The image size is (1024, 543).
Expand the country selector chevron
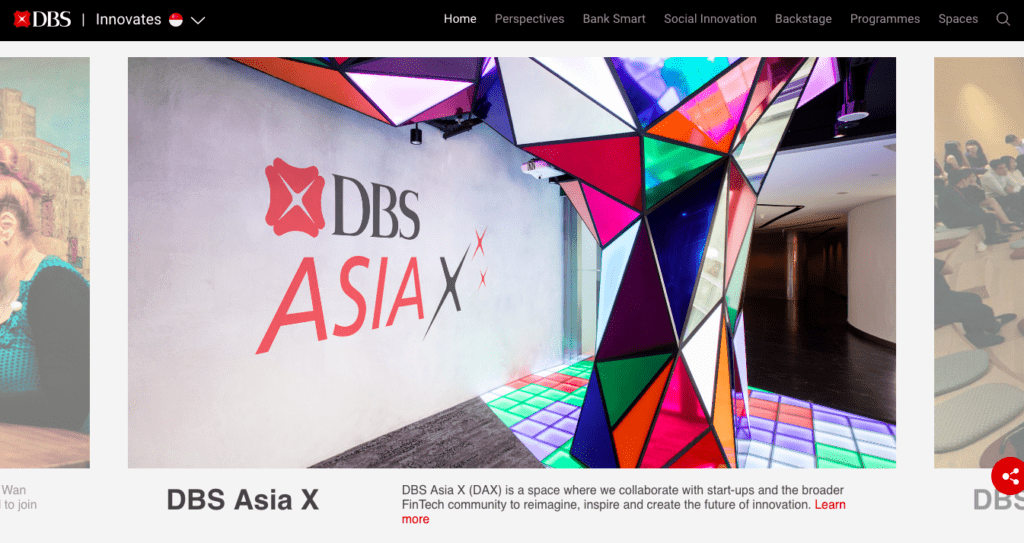click(x=198, y=20)
